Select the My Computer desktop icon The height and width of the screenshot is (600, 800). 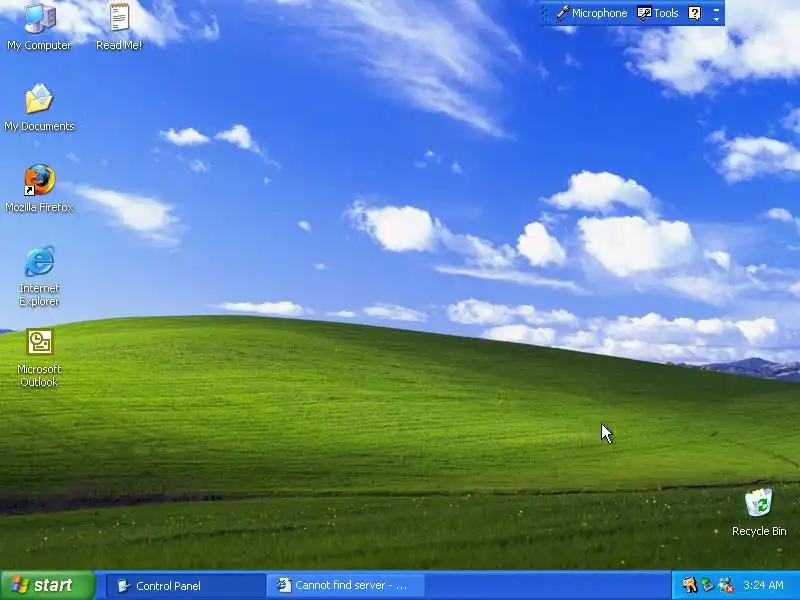(x=39, y=26)
